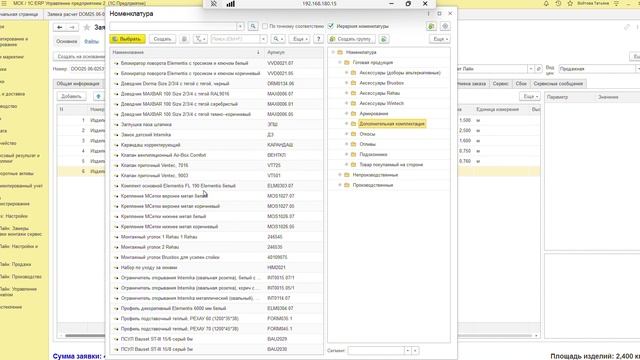Open the list view mode dropdown next to copy icon
640x360 pixels.
(200, 39)
